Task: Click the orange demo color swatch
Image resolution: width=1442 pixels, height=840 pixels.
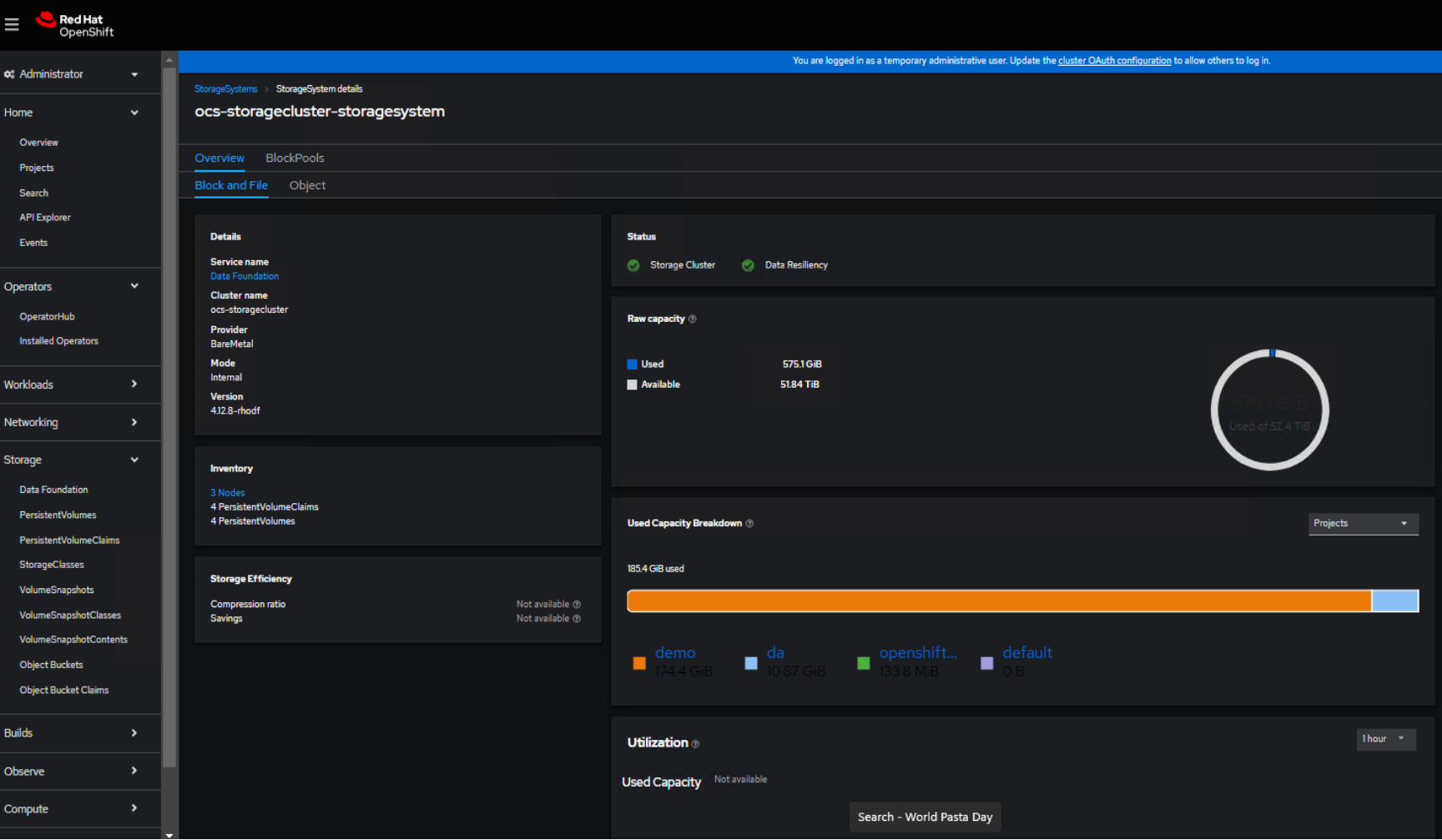Action: (x=639, y=664)
